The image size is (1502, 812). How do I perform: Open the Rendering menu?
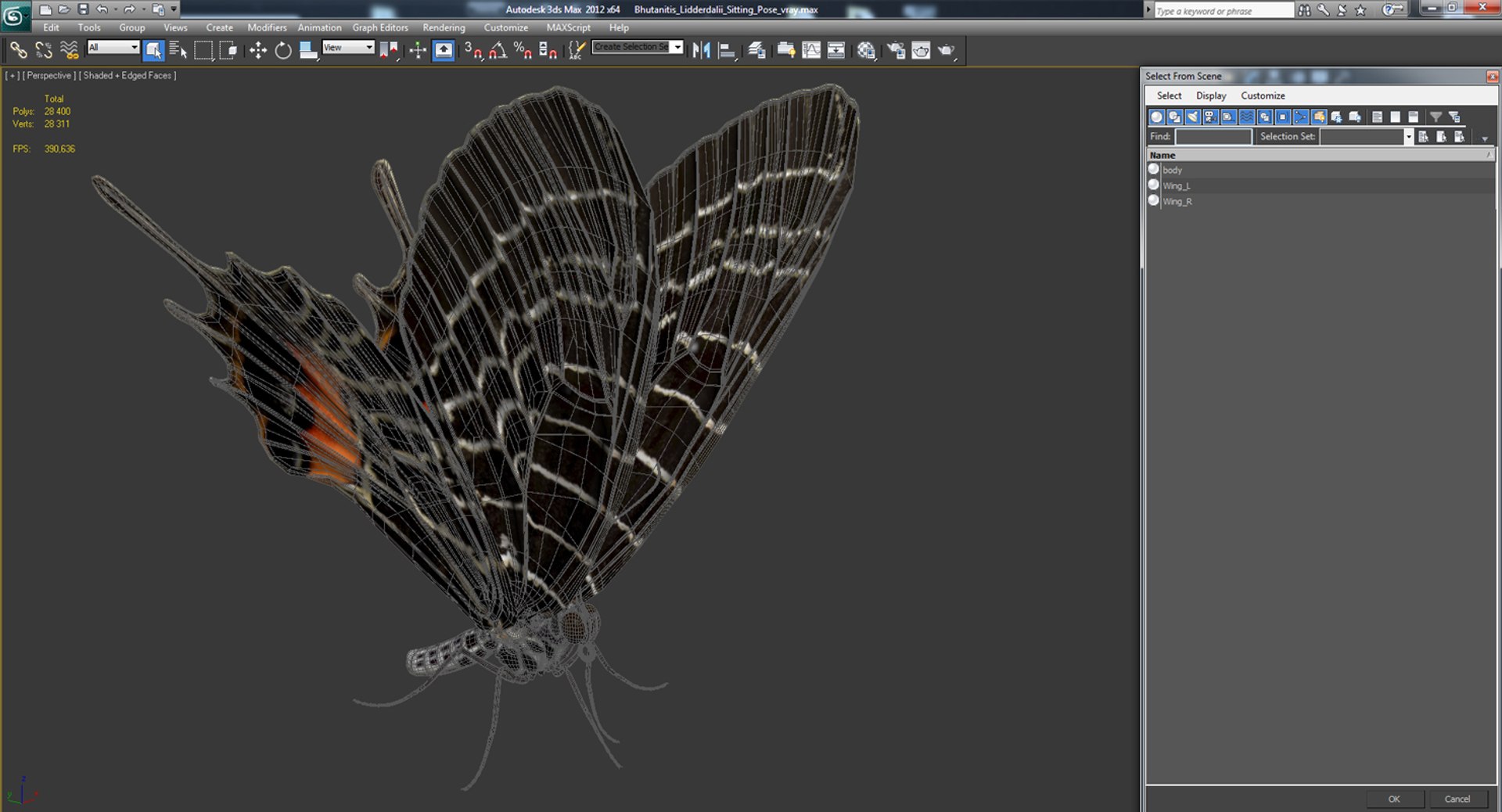point(444,27)
